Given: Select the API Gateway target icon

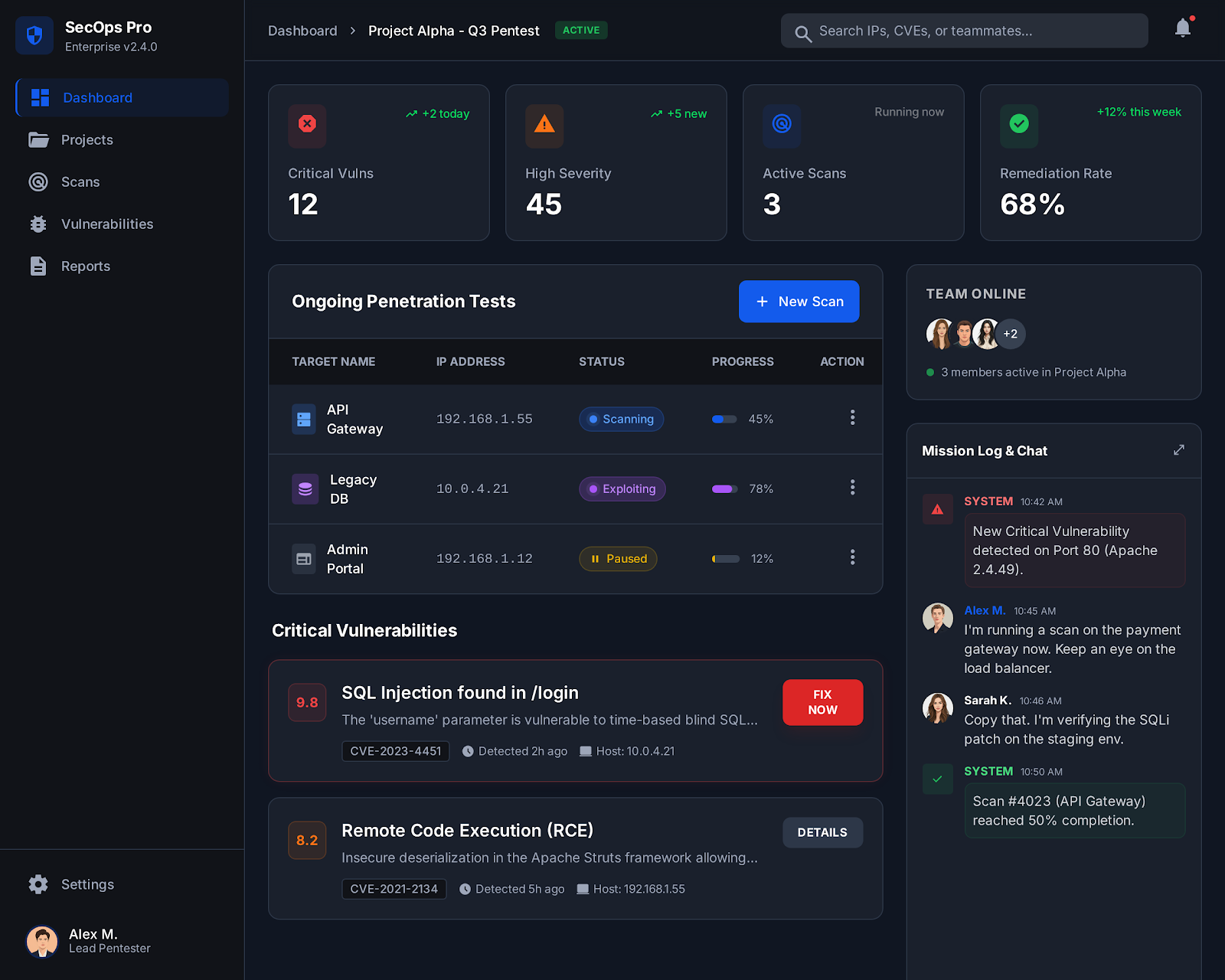Looking at the screenshot, I should click(304, 419).
